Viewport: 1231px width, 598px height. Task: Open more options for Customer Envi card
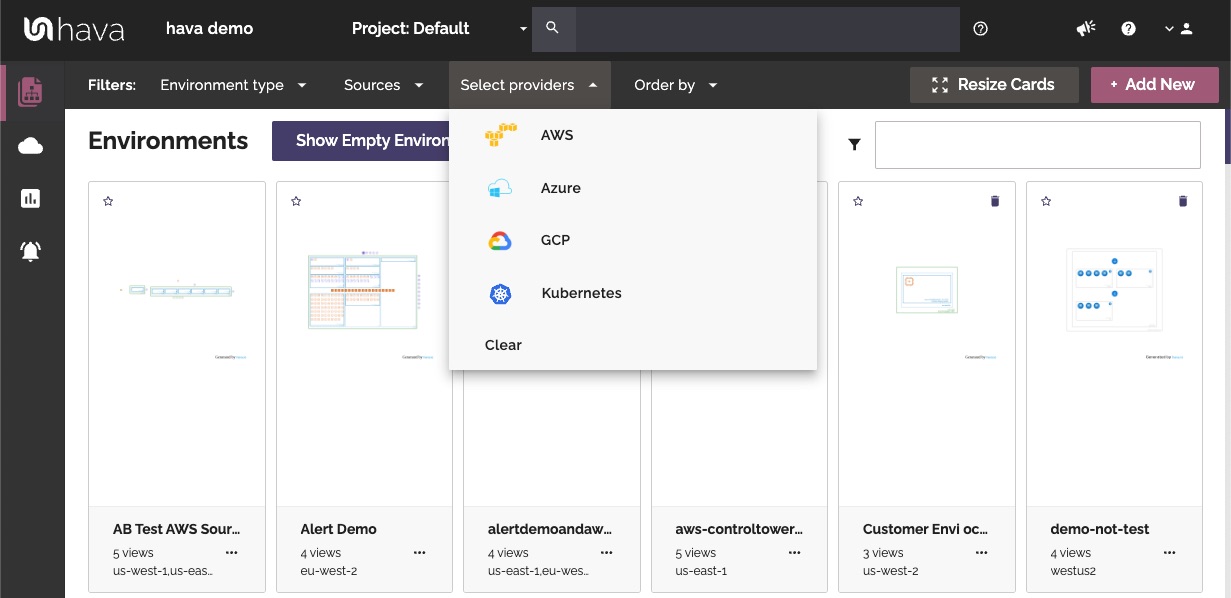click(982, 552)
